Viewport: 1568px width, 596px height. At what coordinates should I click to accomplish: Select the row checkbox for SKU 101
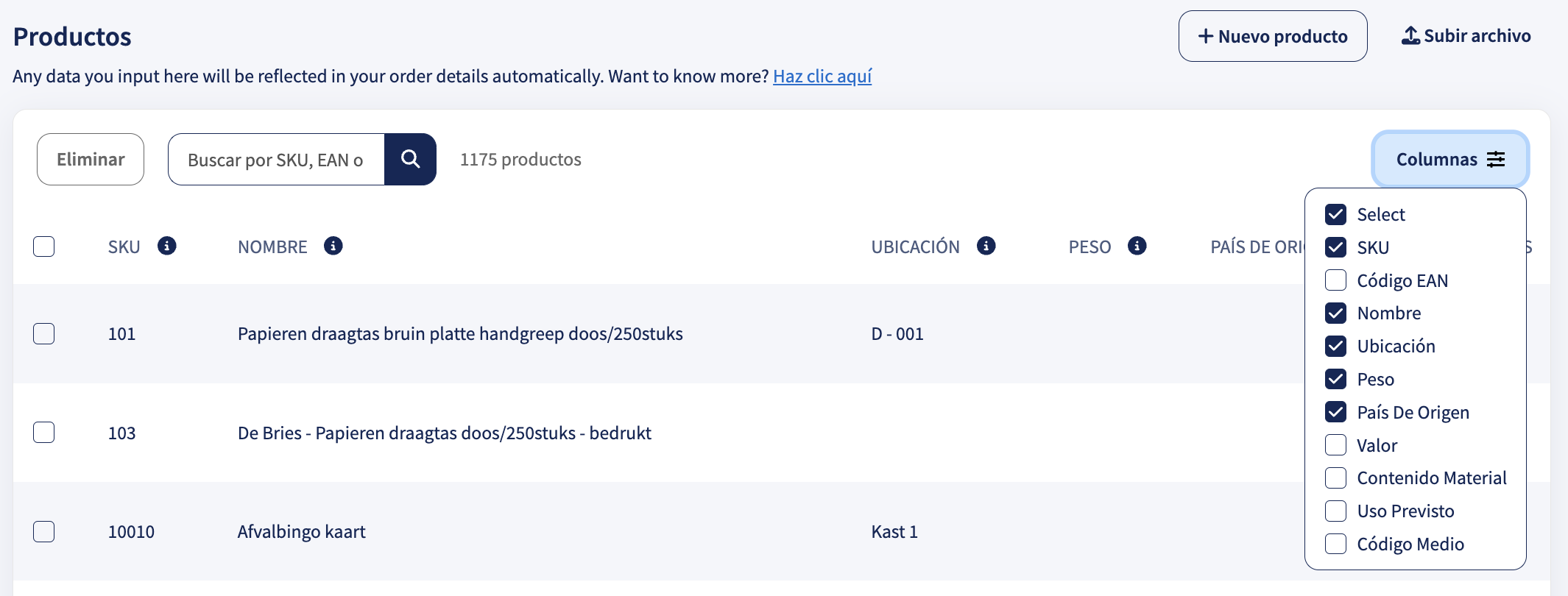point(44,333)
